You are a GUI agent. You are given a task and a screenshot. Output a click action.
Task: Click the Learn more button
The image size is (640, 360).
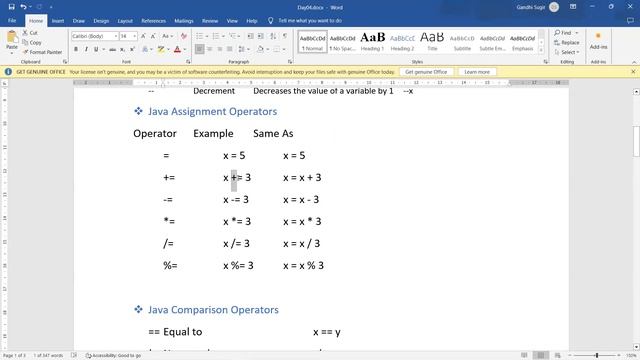(477, 72)
